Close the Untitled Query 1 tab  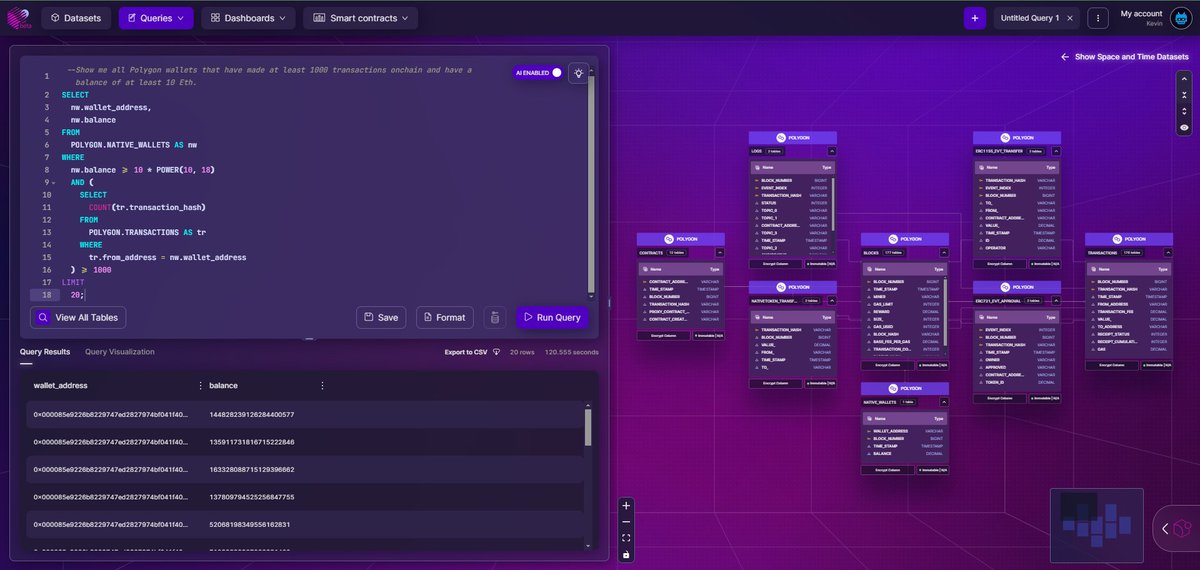[1070, 18]
